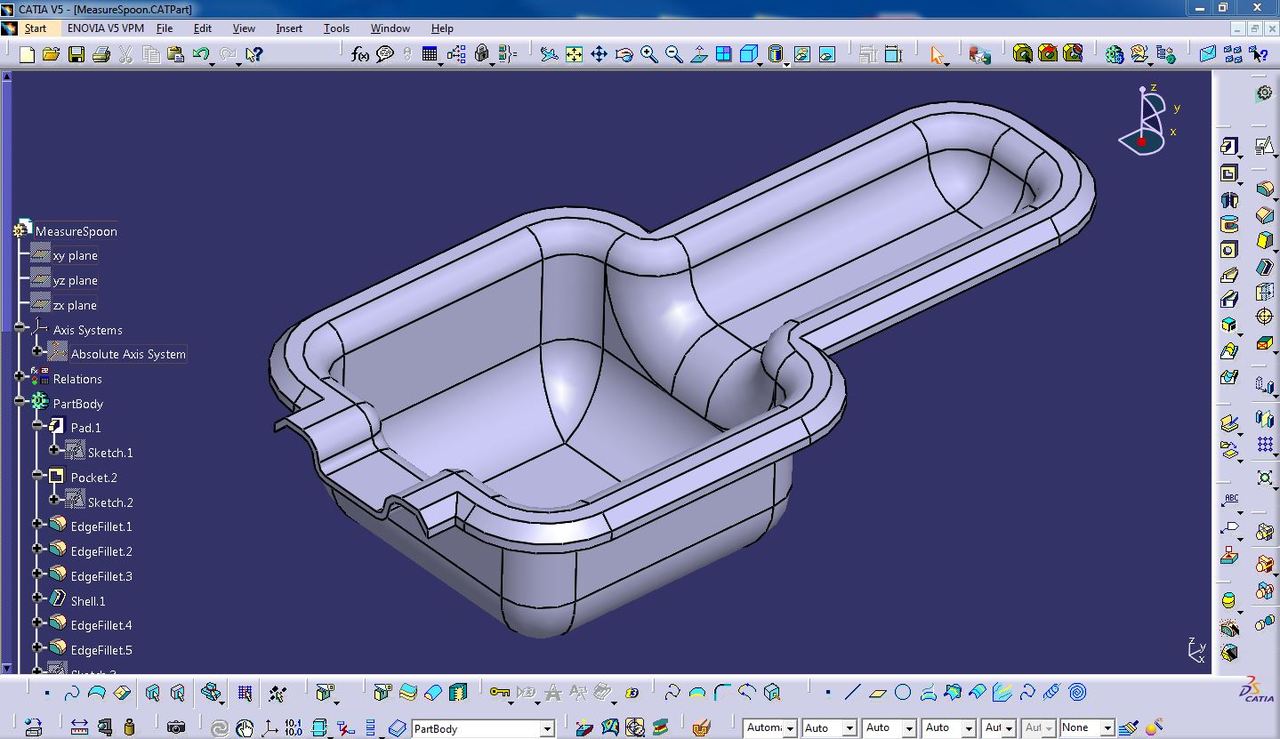Expand the Sketch.1 node

(56, 452)
